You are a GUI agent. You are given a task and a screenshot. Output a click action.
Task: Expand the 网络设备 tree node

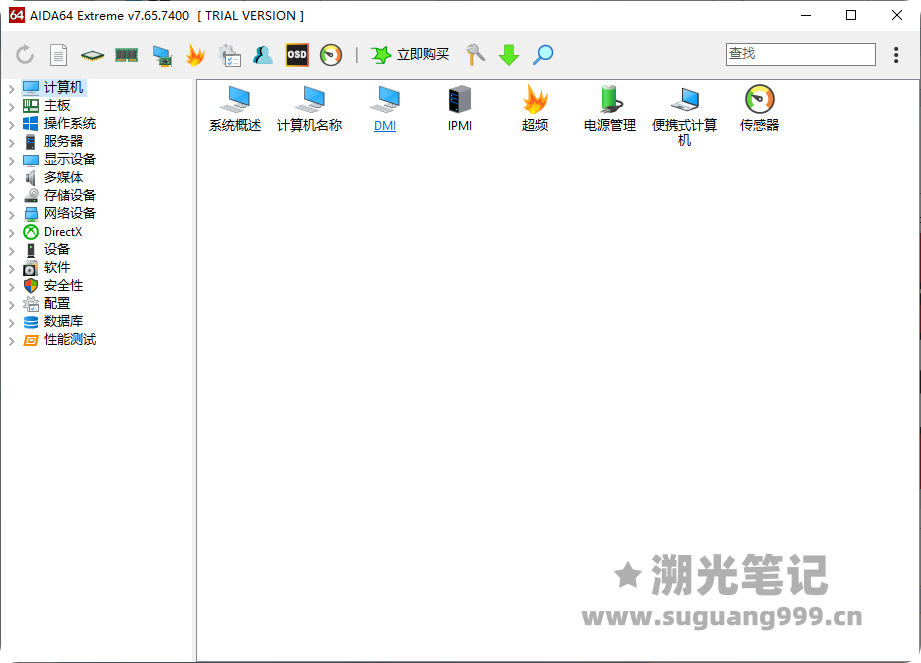11,215
